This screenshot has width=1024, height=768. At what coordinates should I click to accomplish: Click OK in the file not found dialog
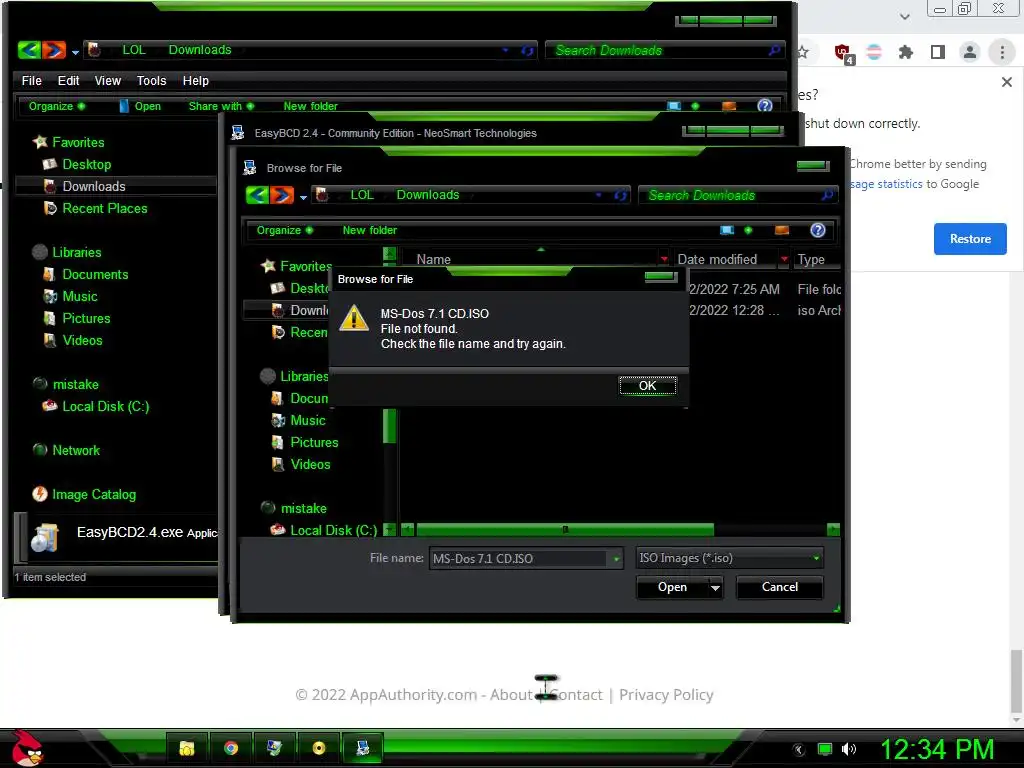[x=647, y=385]
